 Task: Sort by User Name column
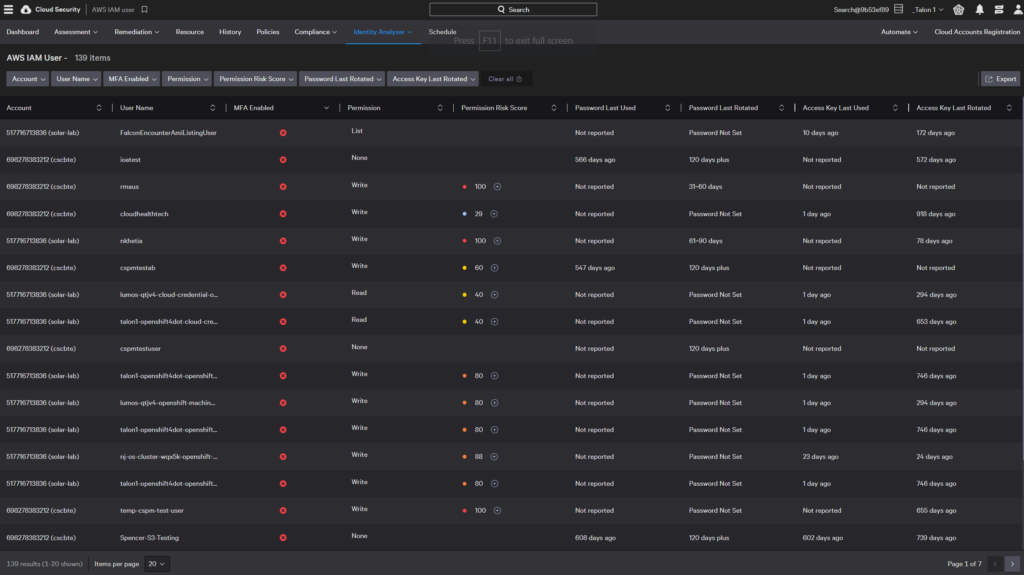(212, 108)
